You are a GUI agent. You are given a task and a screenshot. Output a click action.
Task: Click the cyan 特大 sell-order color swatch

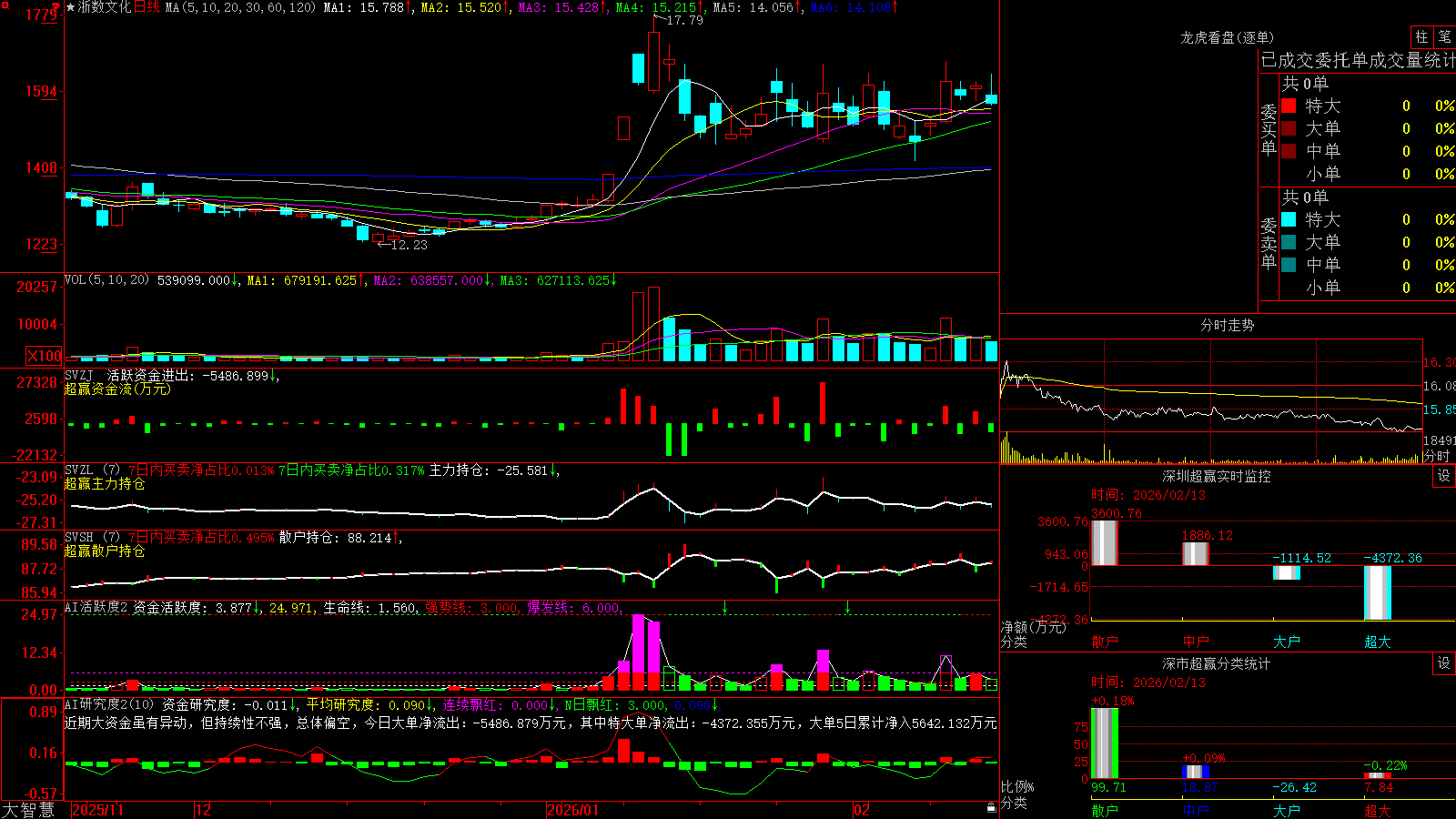(x=1289, y=219)
